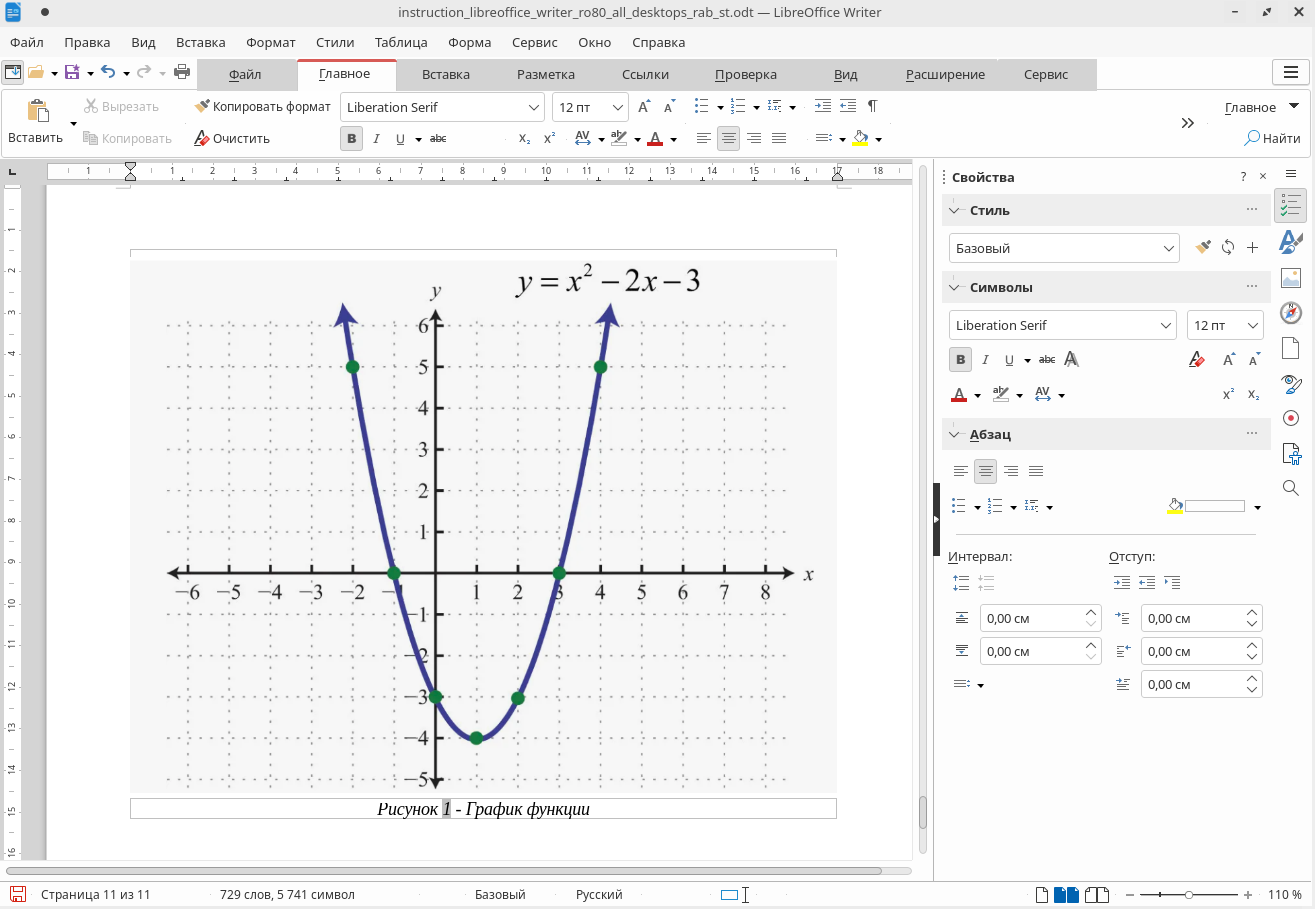Increase font size with the ribbon's grow icon
The height and width of the screenshot is (909, 1315).
(x=644, y=107)
